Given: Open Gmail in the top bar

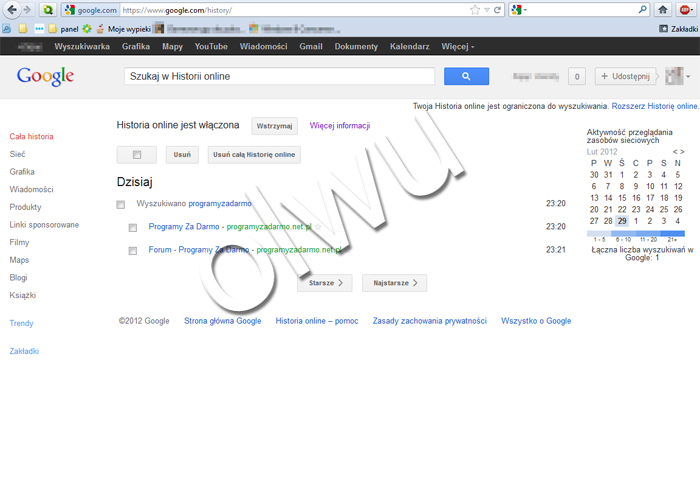Looking at the screenshot, I should click(x=311, y=46).
